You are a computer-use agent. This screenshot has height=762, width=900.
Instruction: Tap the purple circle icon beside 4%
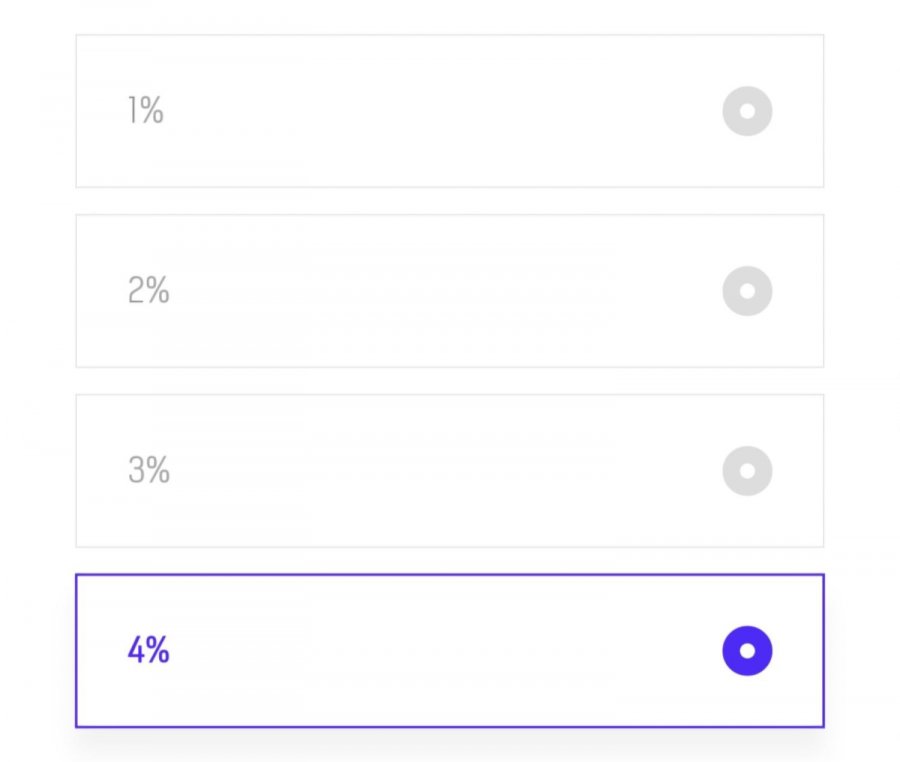747,651
